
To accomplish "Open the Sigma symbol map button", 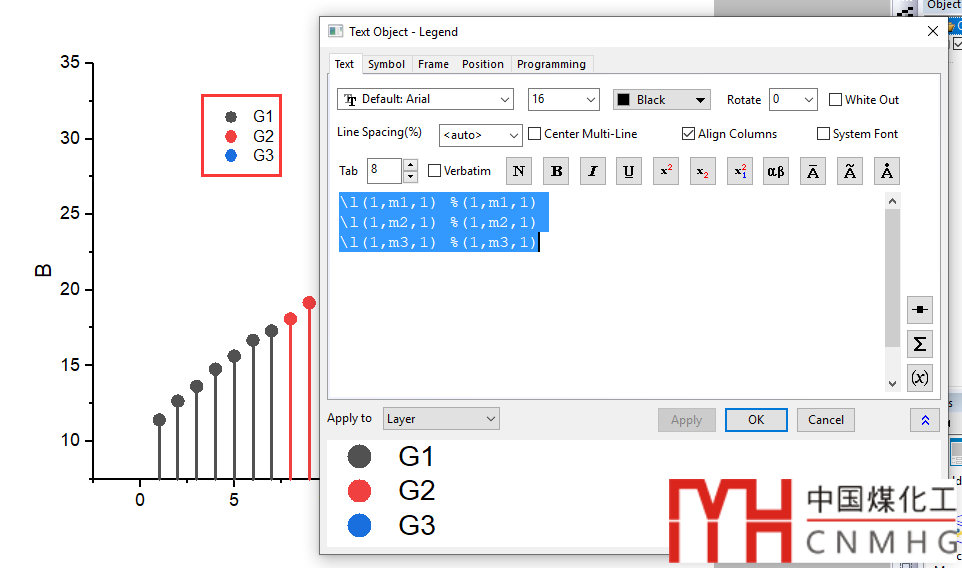I will (x=920, y=343).
